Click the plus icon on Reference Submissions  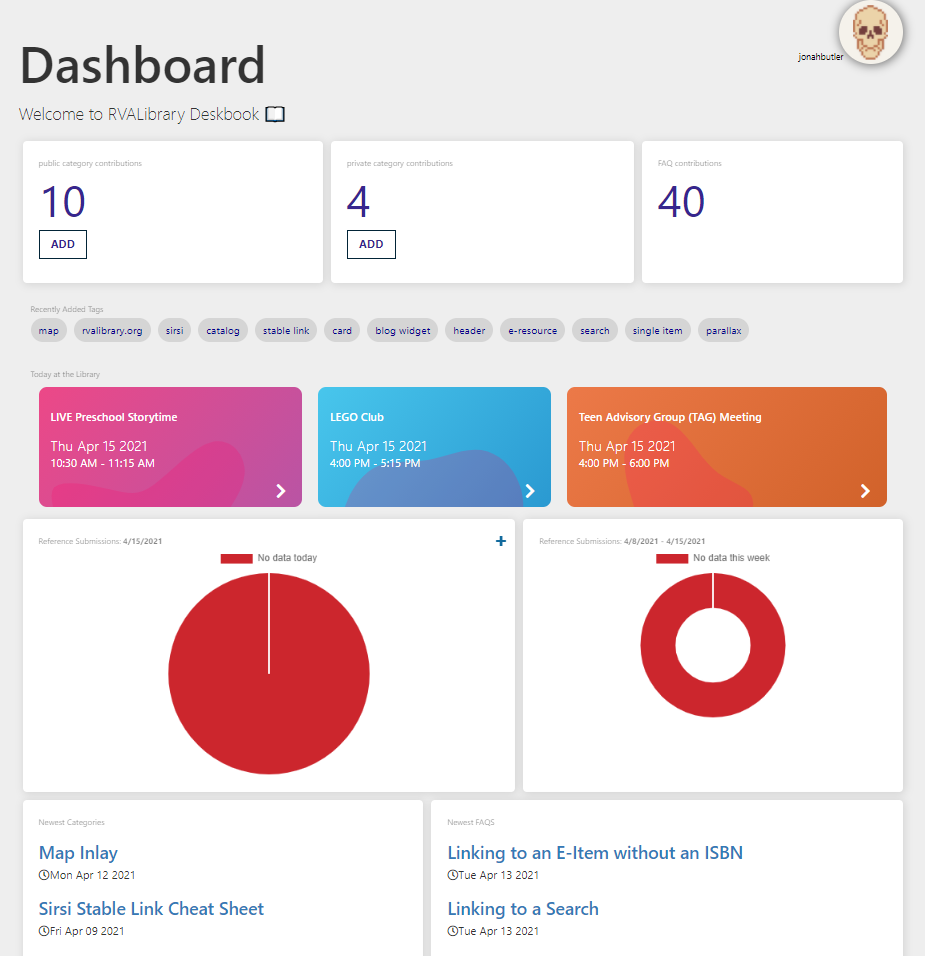pyautogui.click(x=501, y=541)
